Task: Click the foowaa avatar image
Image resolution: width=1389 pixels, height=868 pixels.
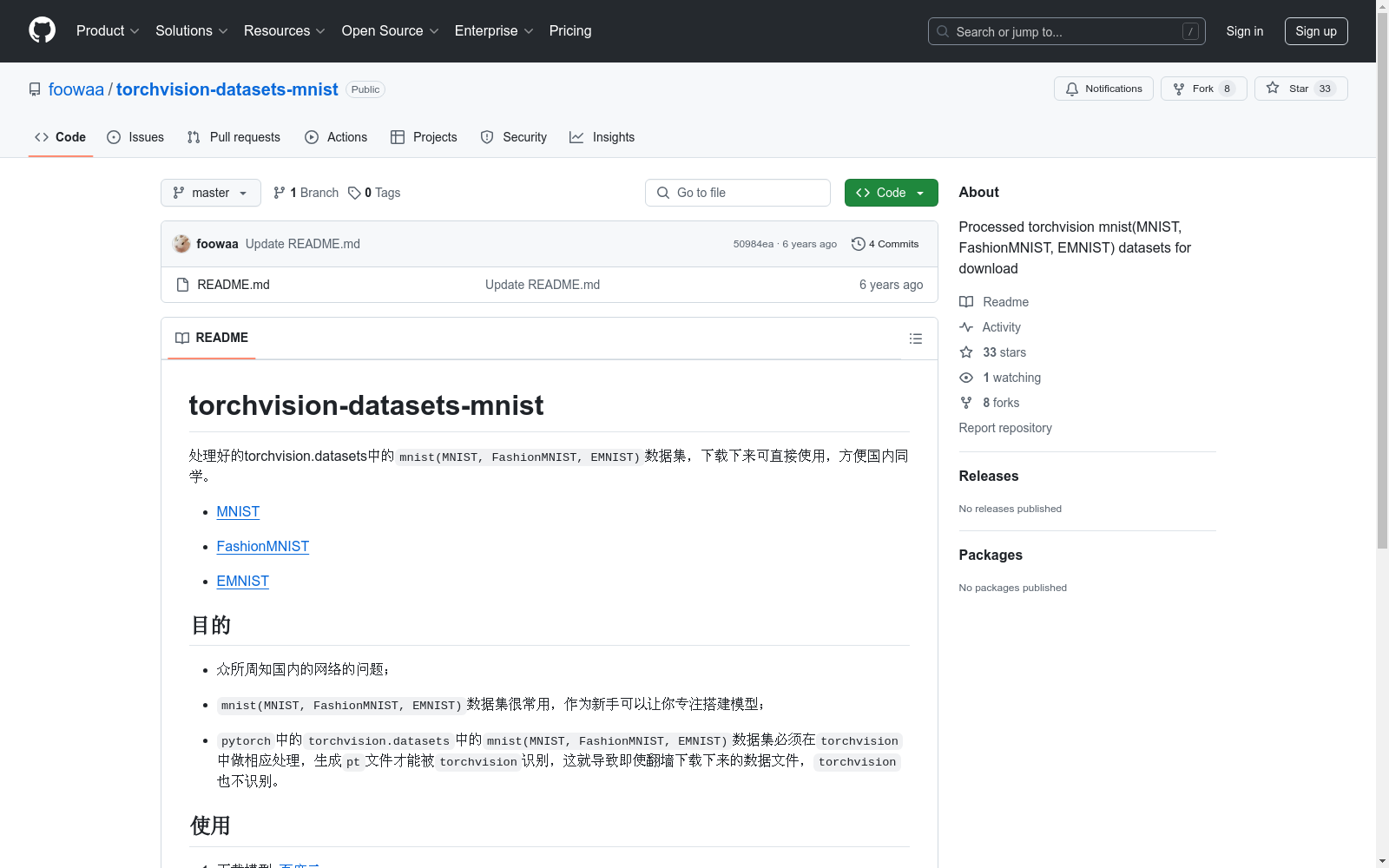Action: pyautogui.click(x=181, y=244)
